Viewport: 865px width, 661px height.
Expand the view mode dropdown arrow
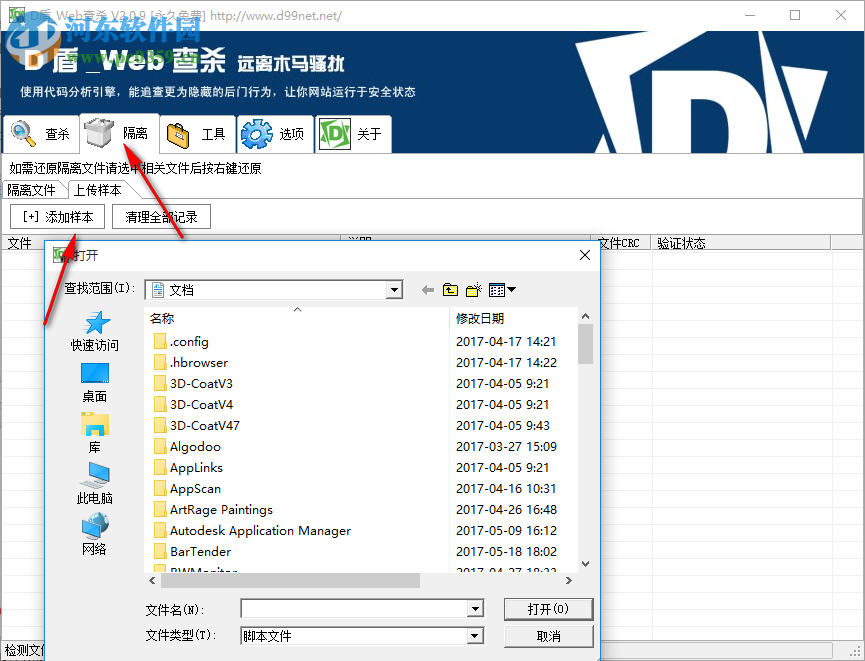point(512,289)
